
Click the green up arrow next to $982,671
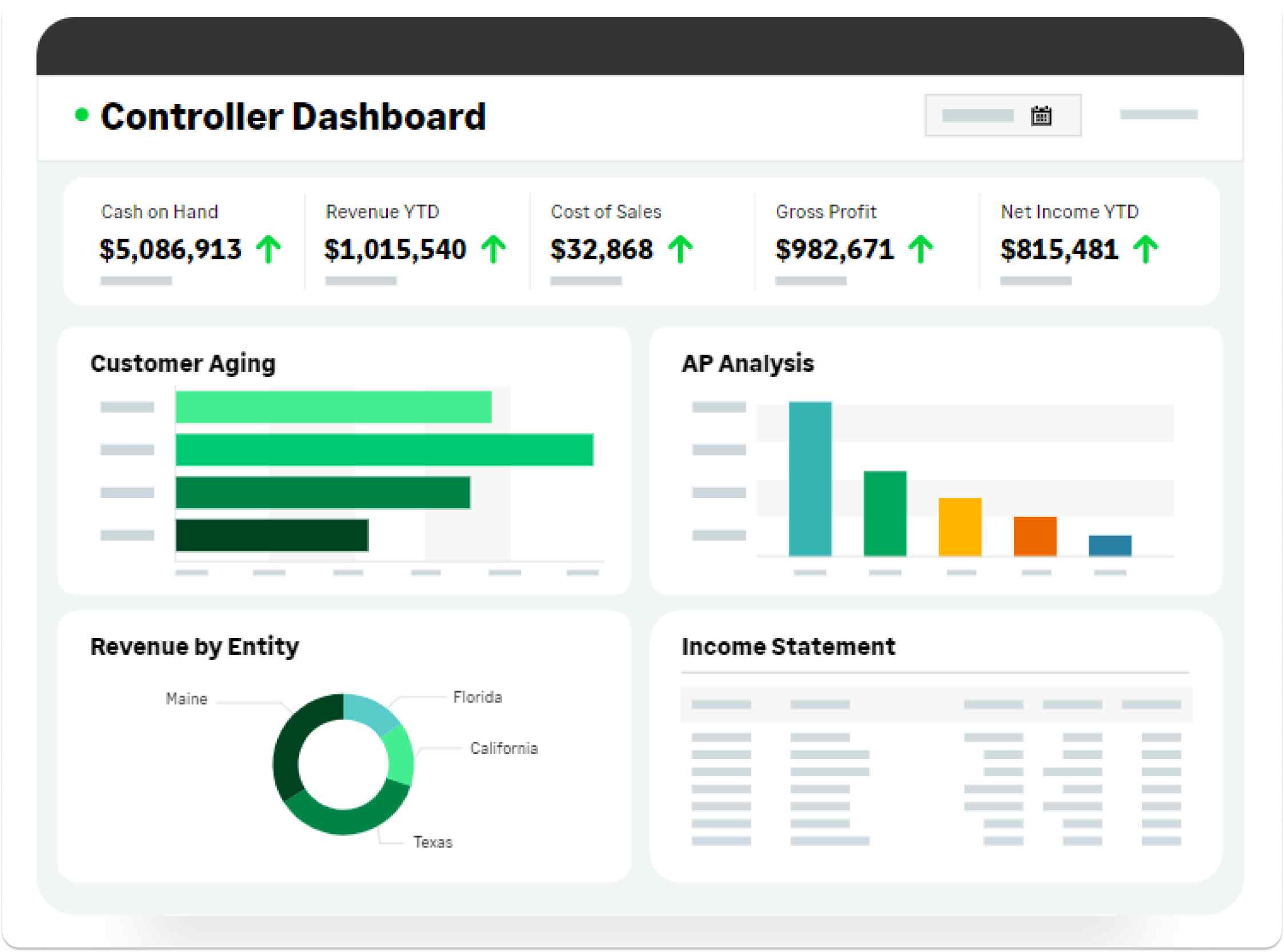920,250
